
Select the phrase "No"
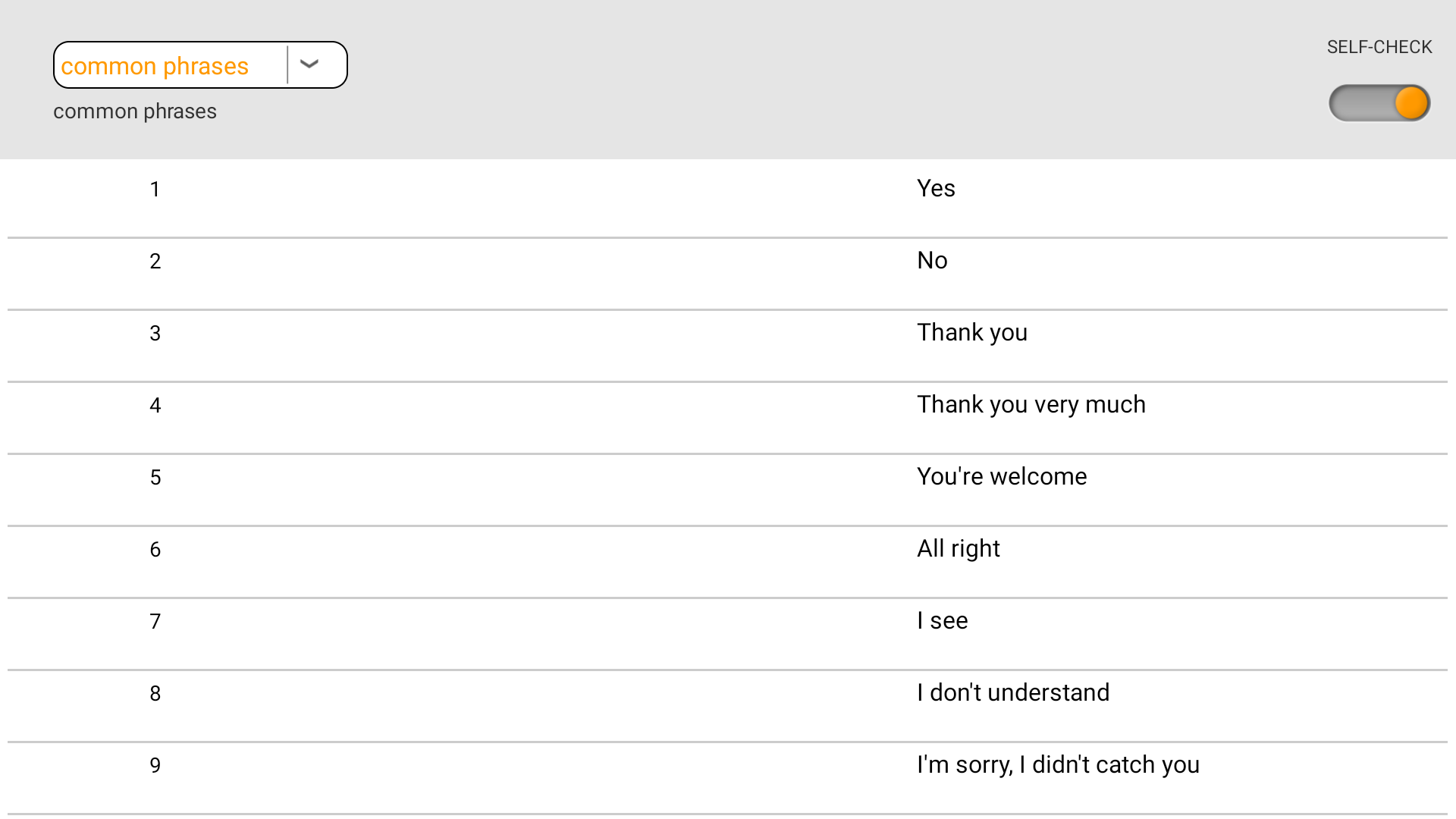point(932,261)
